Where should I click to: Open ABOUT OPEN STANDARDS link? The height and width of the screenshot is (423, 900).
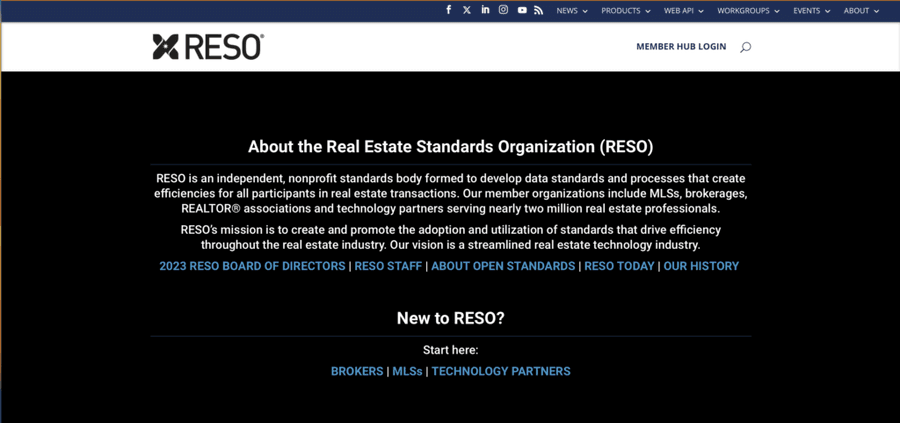pos(503,266)
